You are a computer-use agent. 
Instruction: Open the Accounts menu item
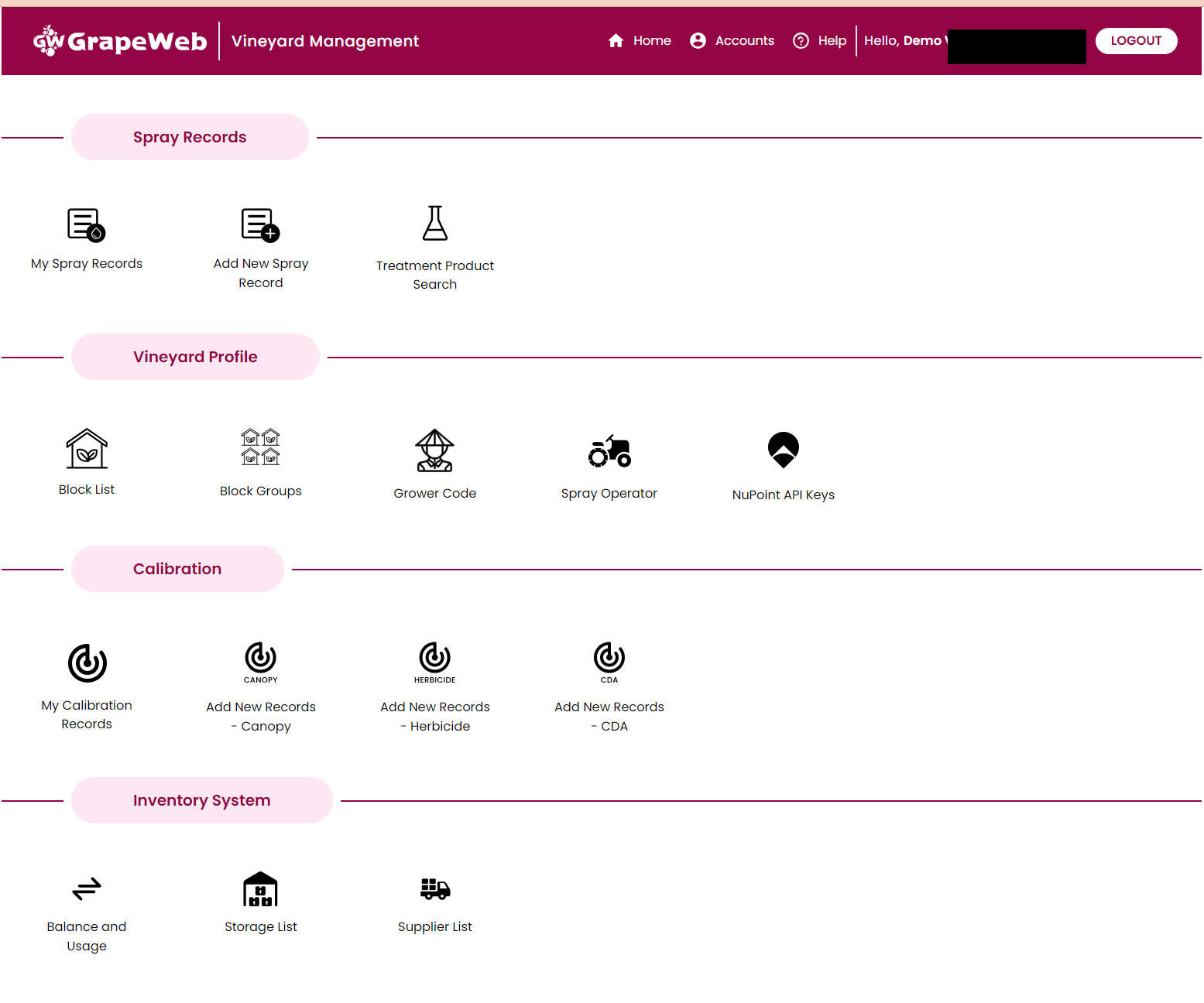tap(731, 40)
